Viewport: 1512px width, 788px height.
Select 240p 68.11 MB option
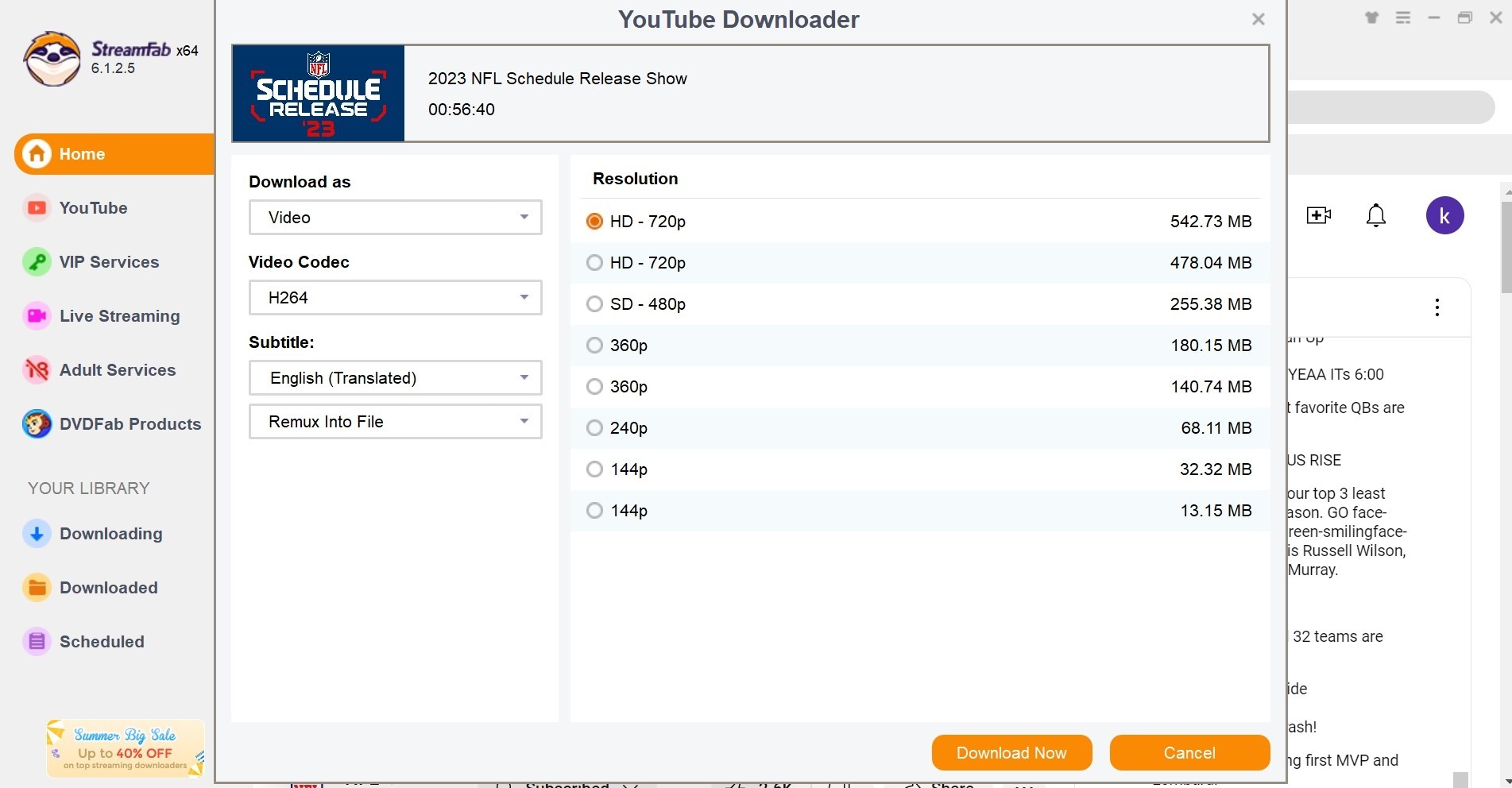pyautogui.click(x=920, y=428)
